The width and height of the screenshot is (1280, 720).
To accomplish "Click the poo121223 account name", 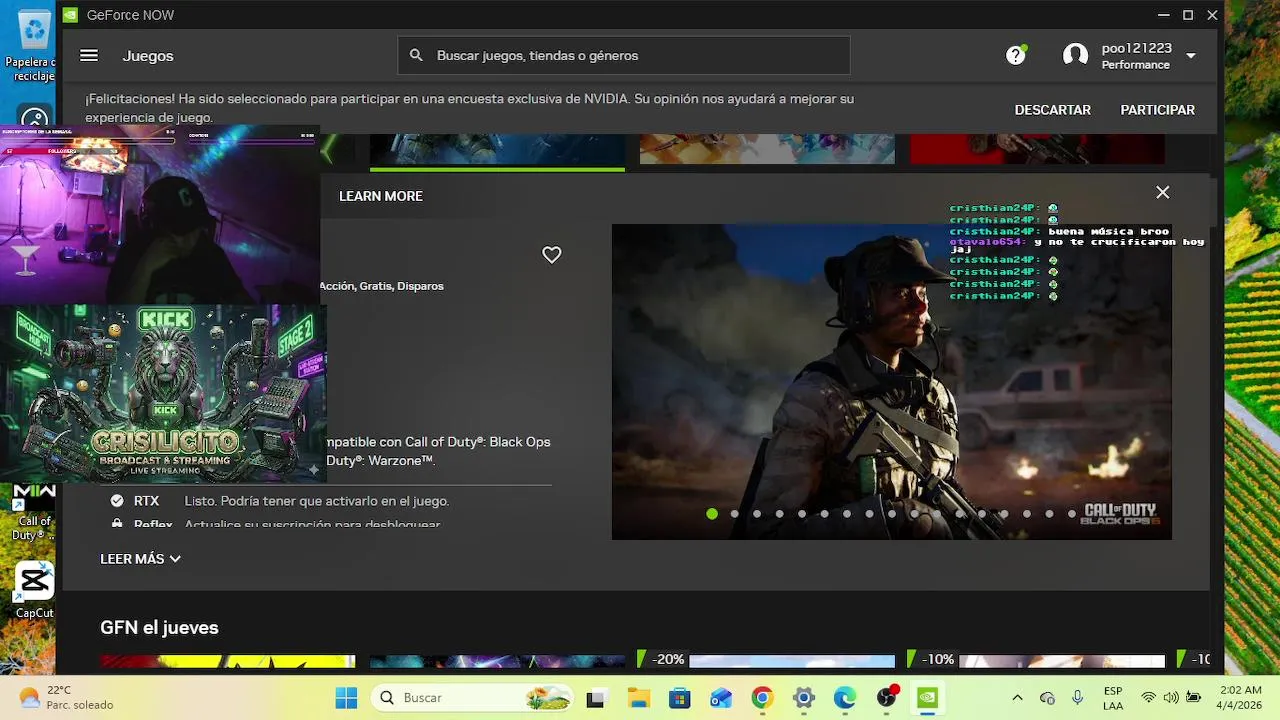I will [x=1137, y=48].
